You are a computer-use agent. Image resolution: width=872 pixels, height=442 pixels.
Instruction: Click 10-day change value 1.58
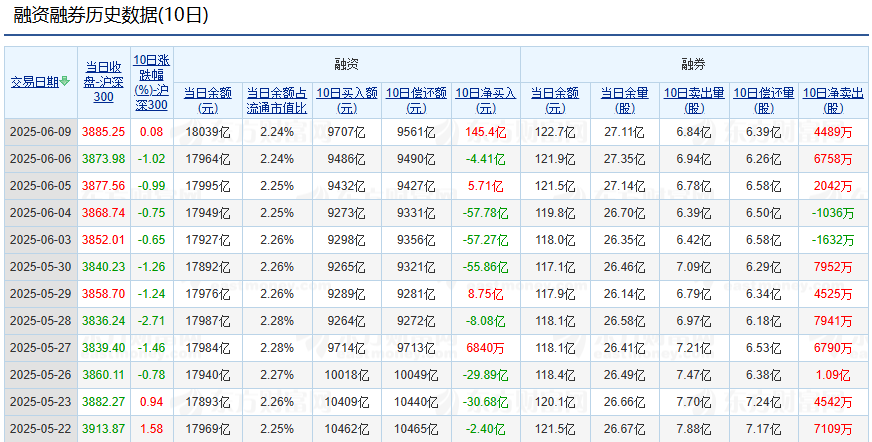[x=152, y=429]
